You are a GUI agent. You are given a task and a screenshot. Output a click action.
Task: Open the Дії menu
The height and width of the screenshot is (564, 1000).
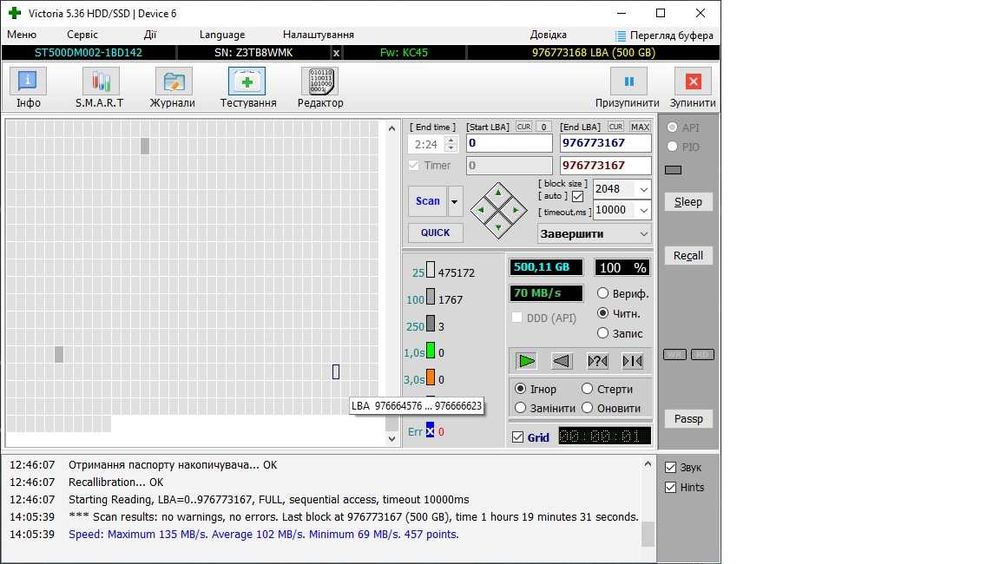150,34
